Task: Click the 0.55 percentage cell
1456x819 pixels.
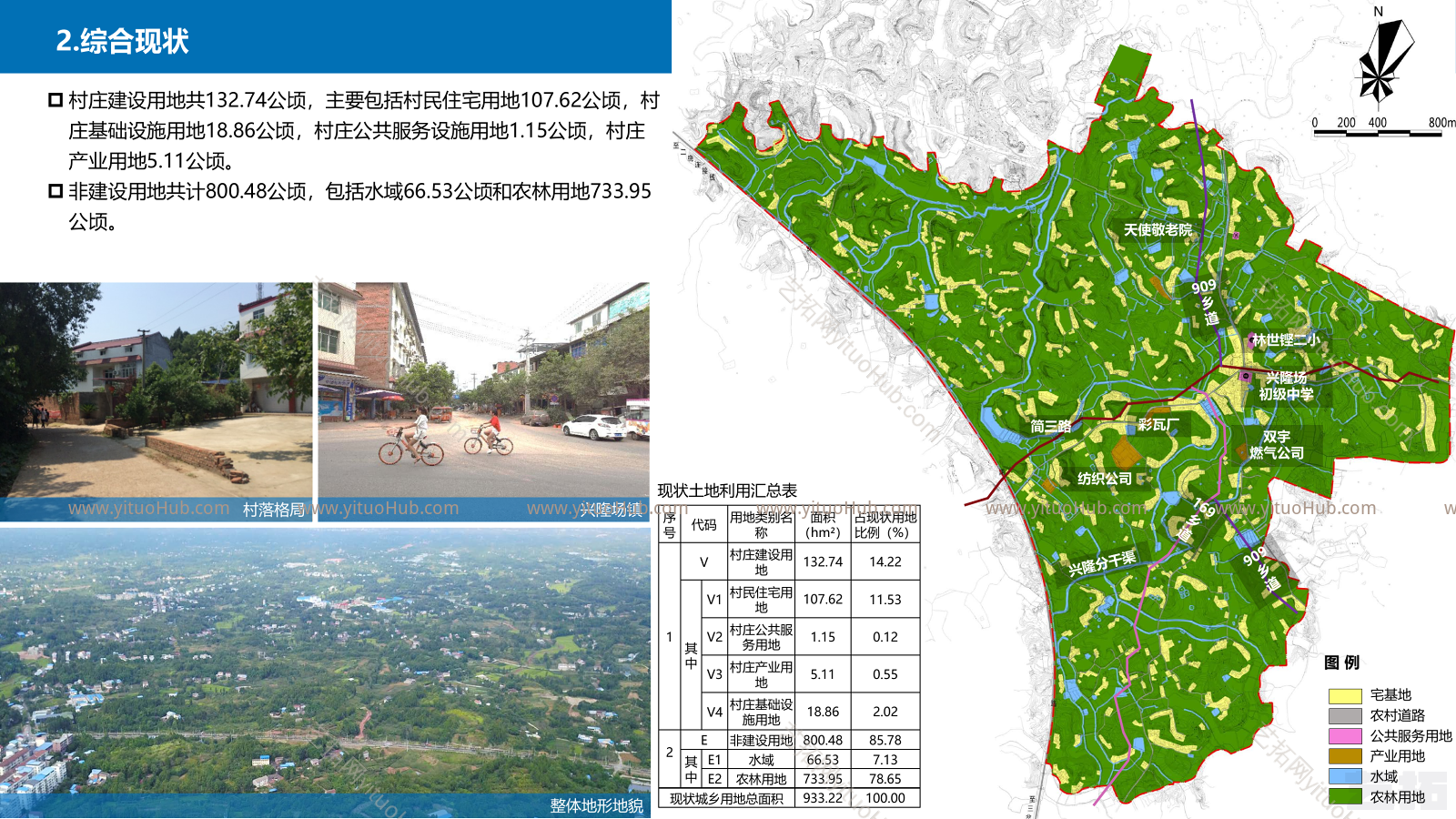Action: [x=885, y=674]
